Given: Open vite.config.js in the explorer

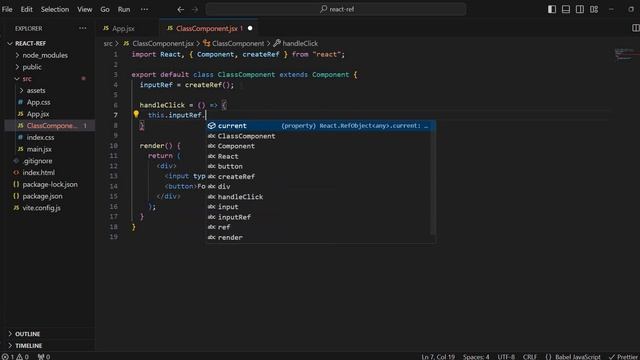Looking at the screenshot, I should pyautogui.click(x=41, y=208).
